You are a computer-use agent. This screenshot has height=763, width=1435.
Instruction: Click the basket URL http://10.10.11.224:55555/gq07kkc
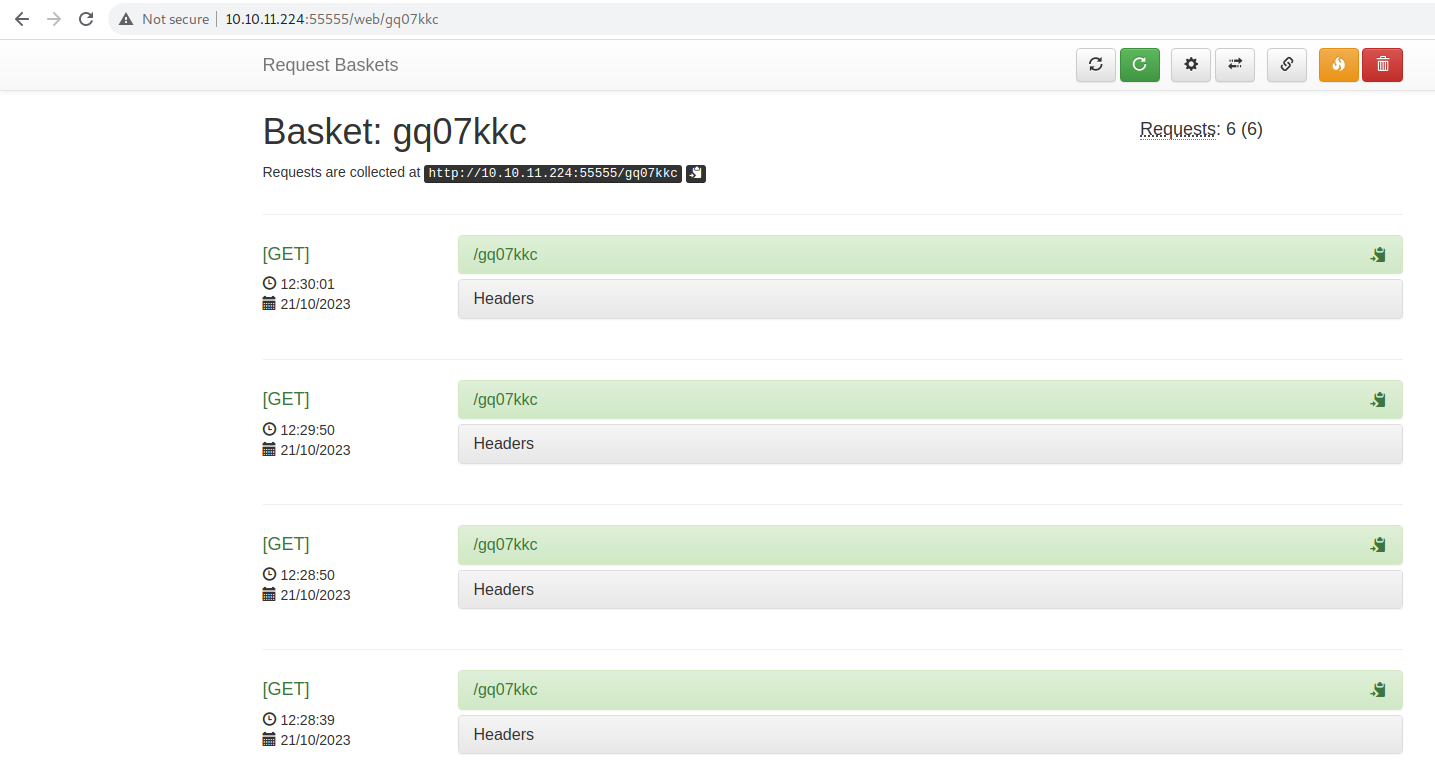(x=553, y=173)
